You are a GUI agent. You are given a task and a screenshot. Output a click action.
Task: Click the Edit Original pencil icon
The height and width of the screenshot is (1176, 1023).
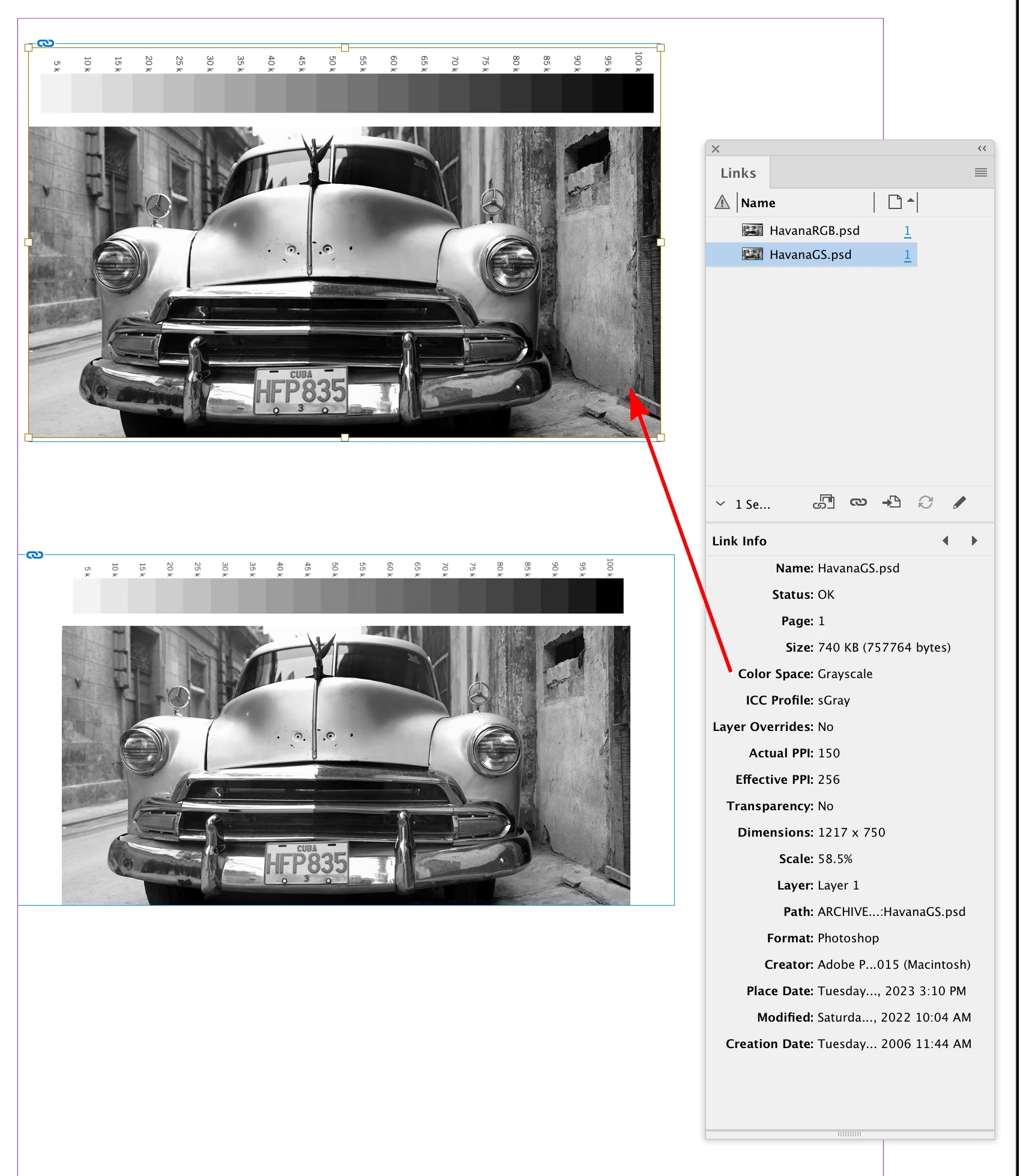click(959, 503)
